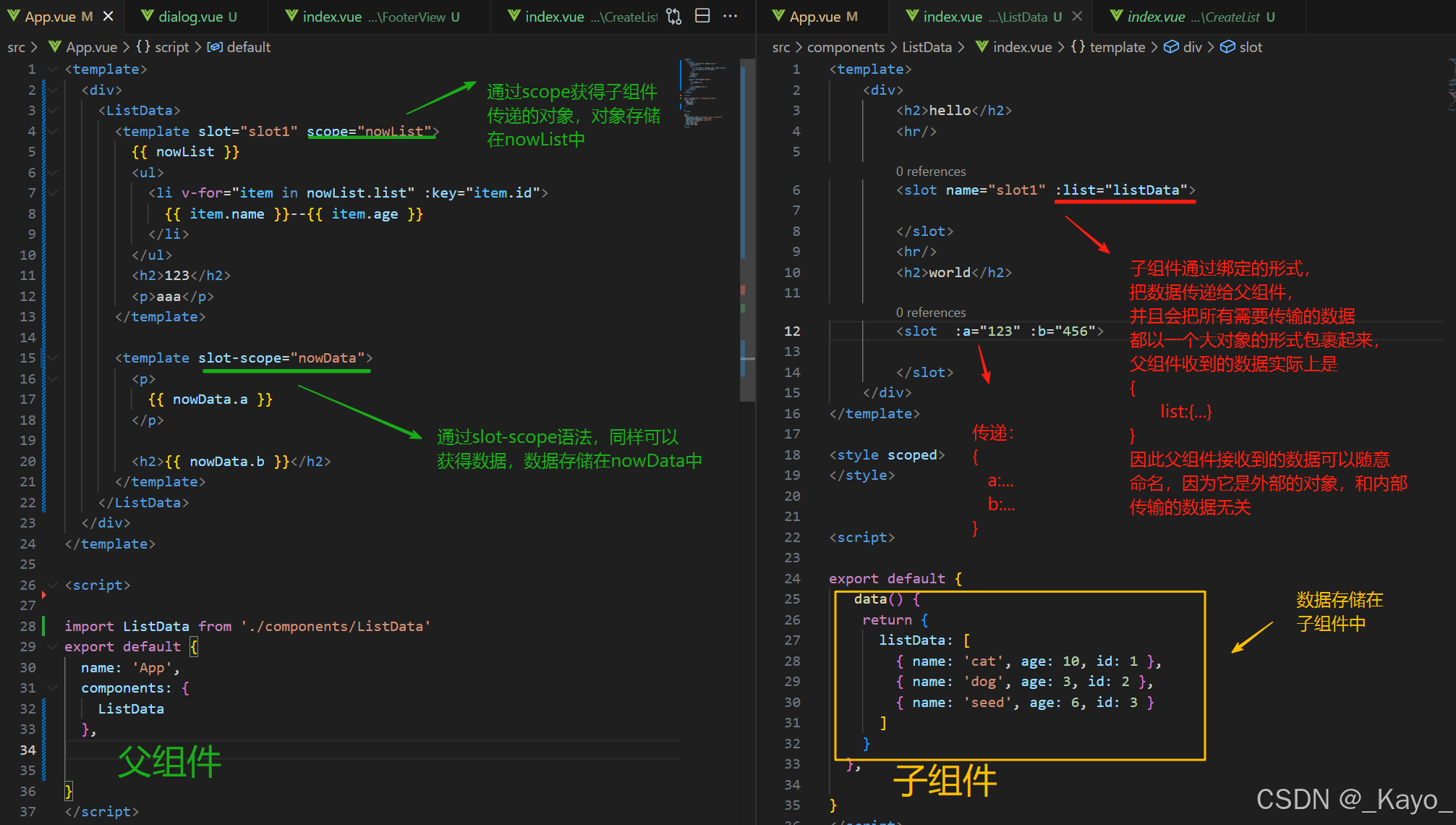Click the Vue icon in the right index.vue breadcrumb
The image size is (1456, 825).
(982, 47)
